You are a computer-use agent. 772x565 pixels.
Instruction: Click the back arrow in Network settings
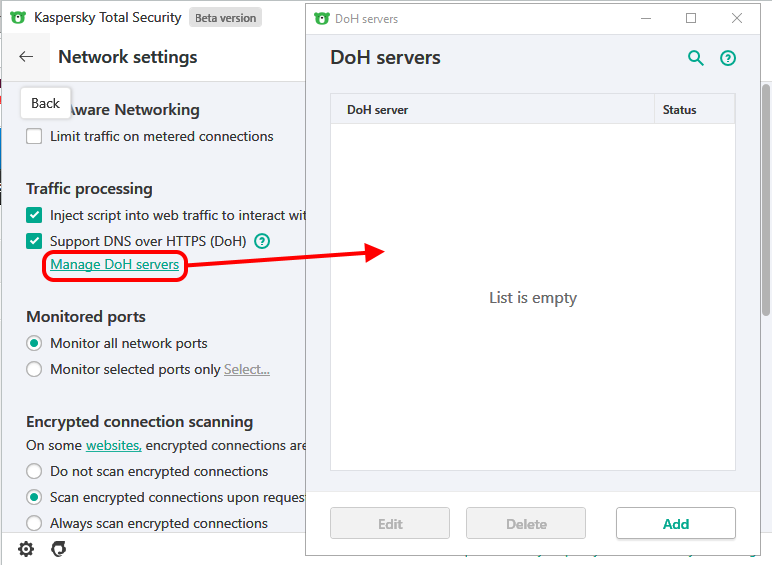click(26, 57)
